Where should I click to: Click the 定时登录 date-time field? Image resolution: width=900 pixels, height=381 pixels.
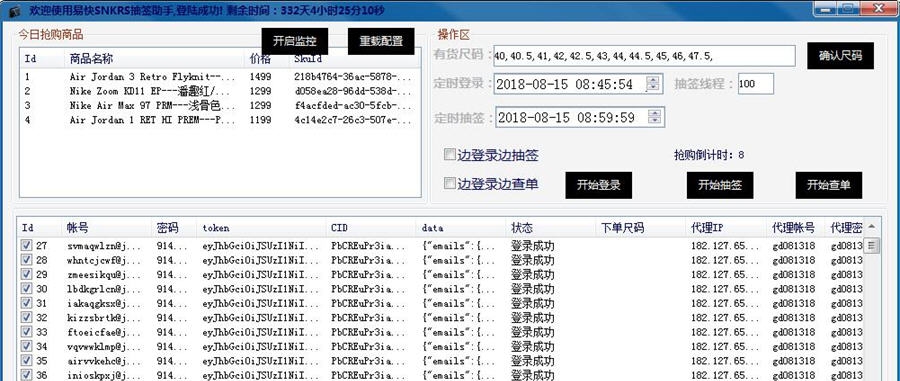(x=579, y=84)
